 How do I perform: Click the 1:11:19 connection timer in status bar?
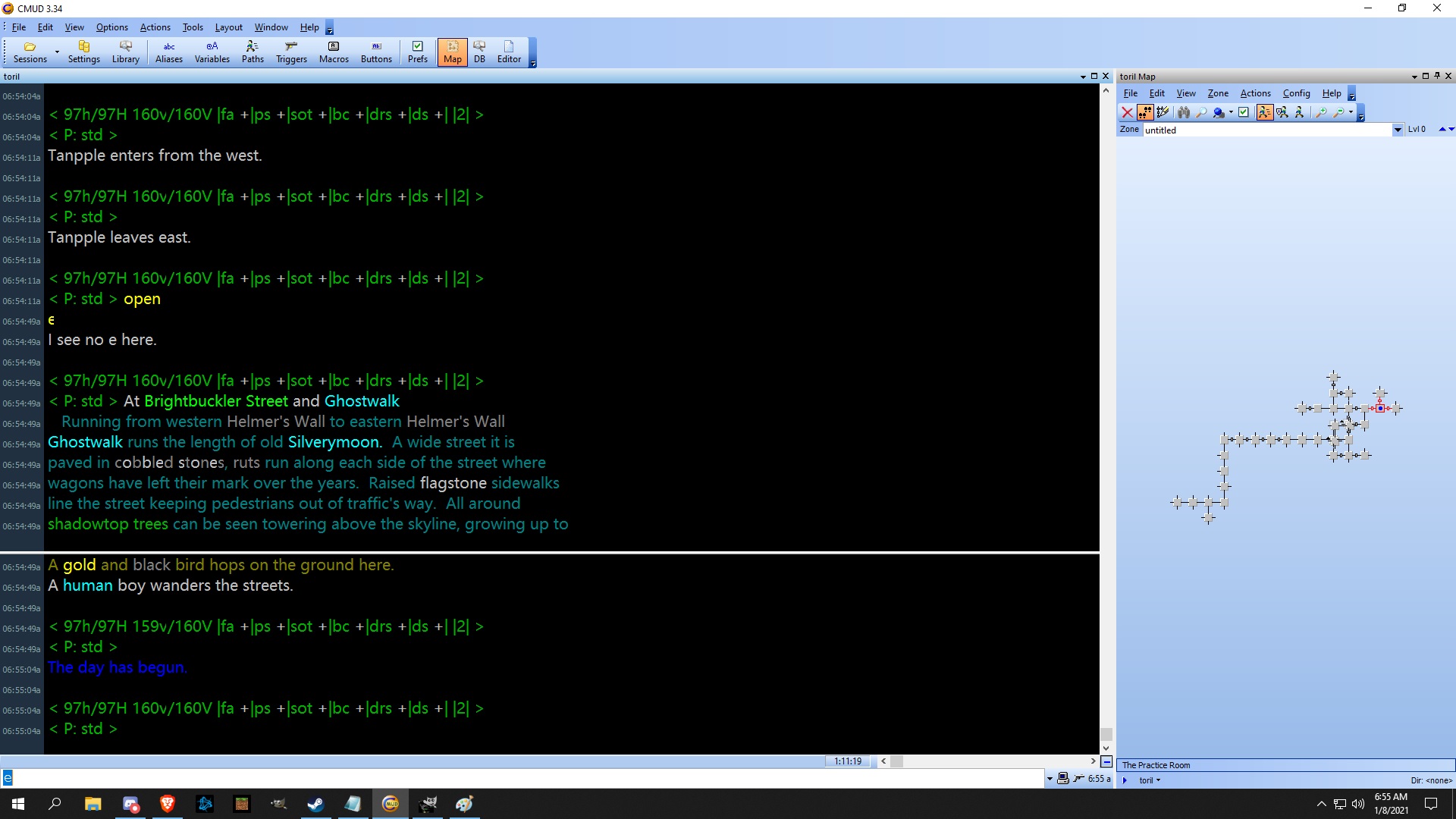[848, 761]
